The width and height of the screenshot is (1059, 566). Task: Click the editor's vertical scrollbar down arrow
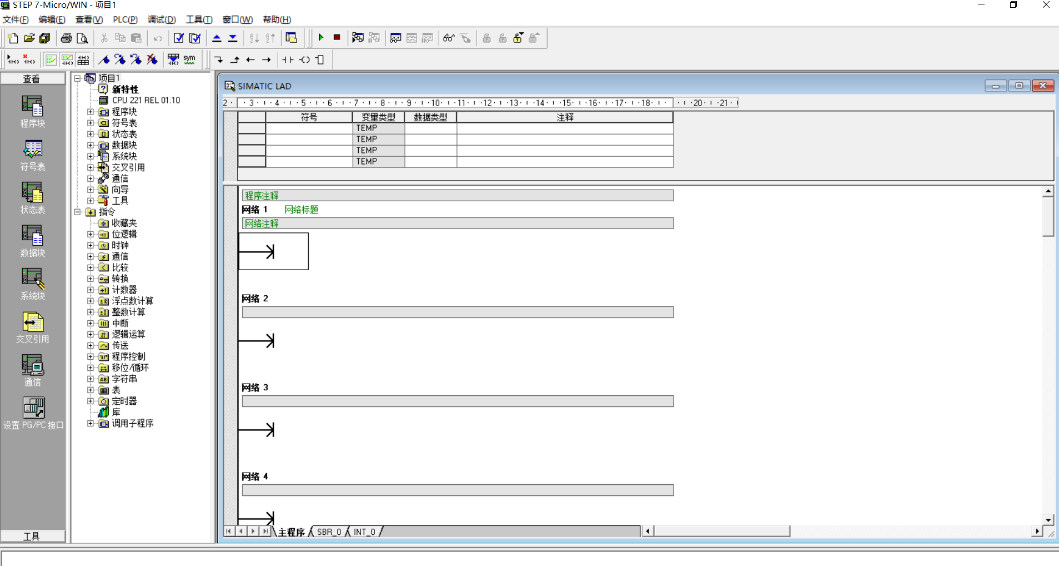1048,519
